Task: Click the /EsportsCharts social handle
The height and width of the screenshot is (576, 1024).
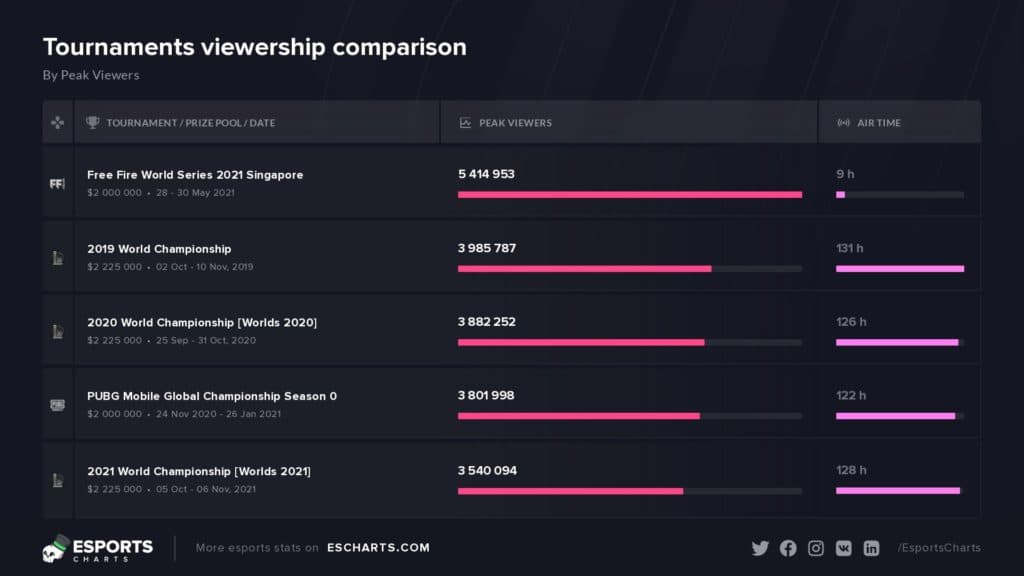Action: (939, 548)
